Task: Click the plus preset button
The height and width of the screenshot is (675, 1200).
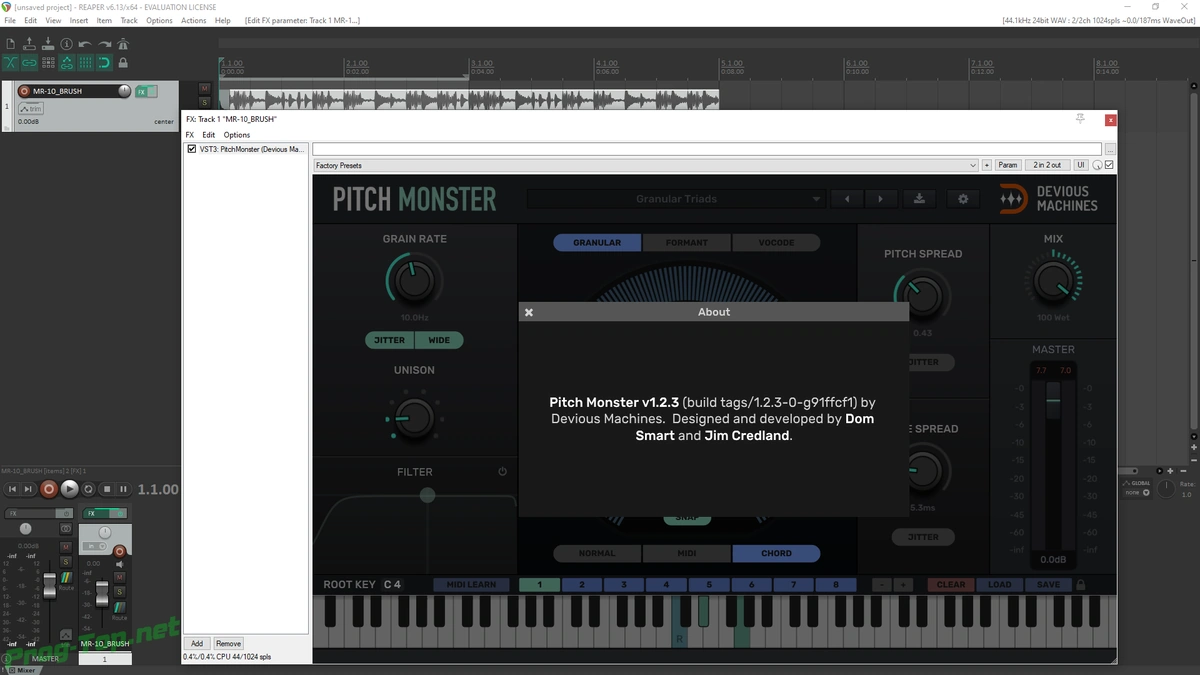Action: point(987,165)
